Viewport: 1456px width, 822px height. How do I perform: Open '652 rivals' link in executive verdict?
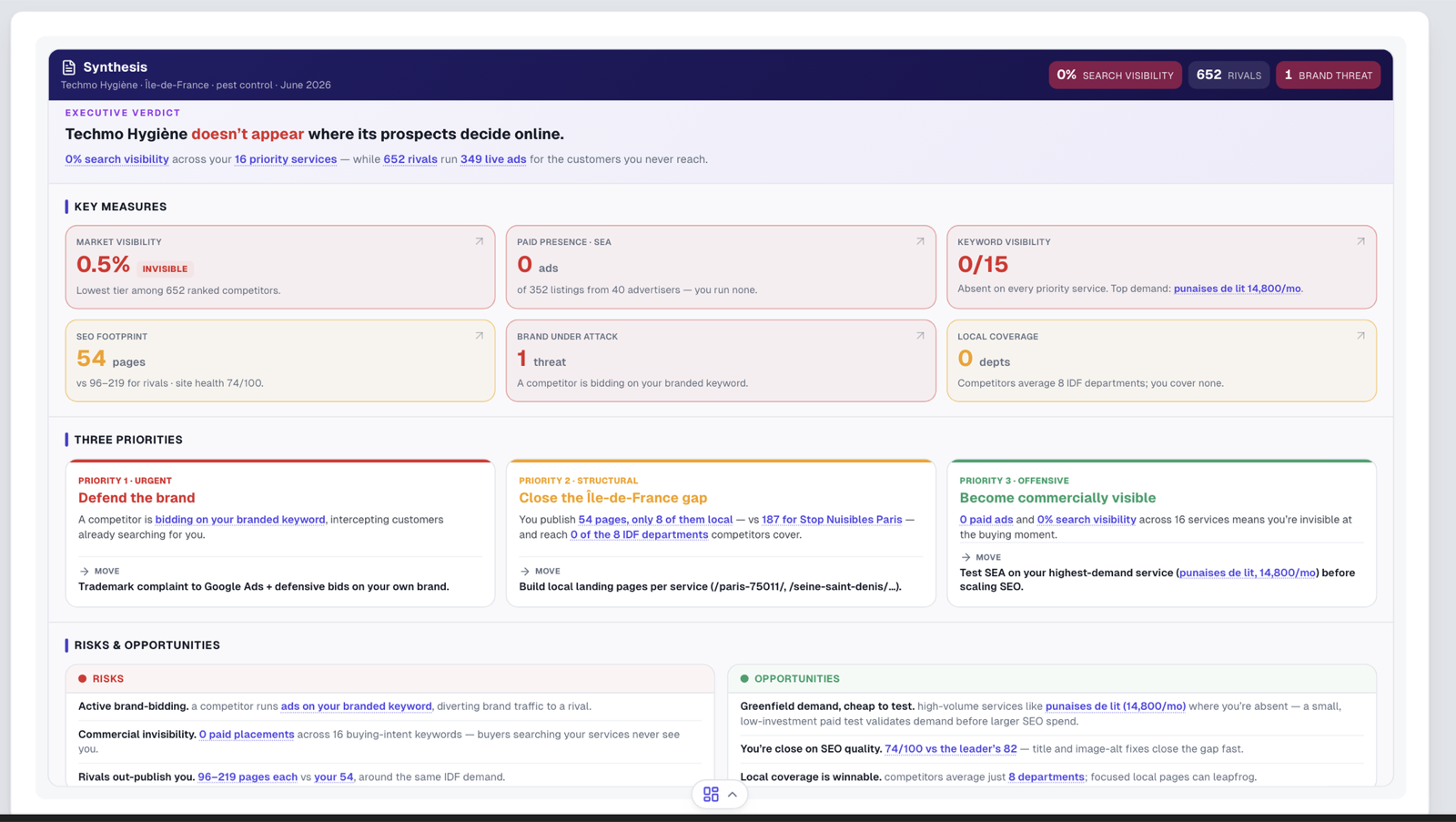click(410, 159)
